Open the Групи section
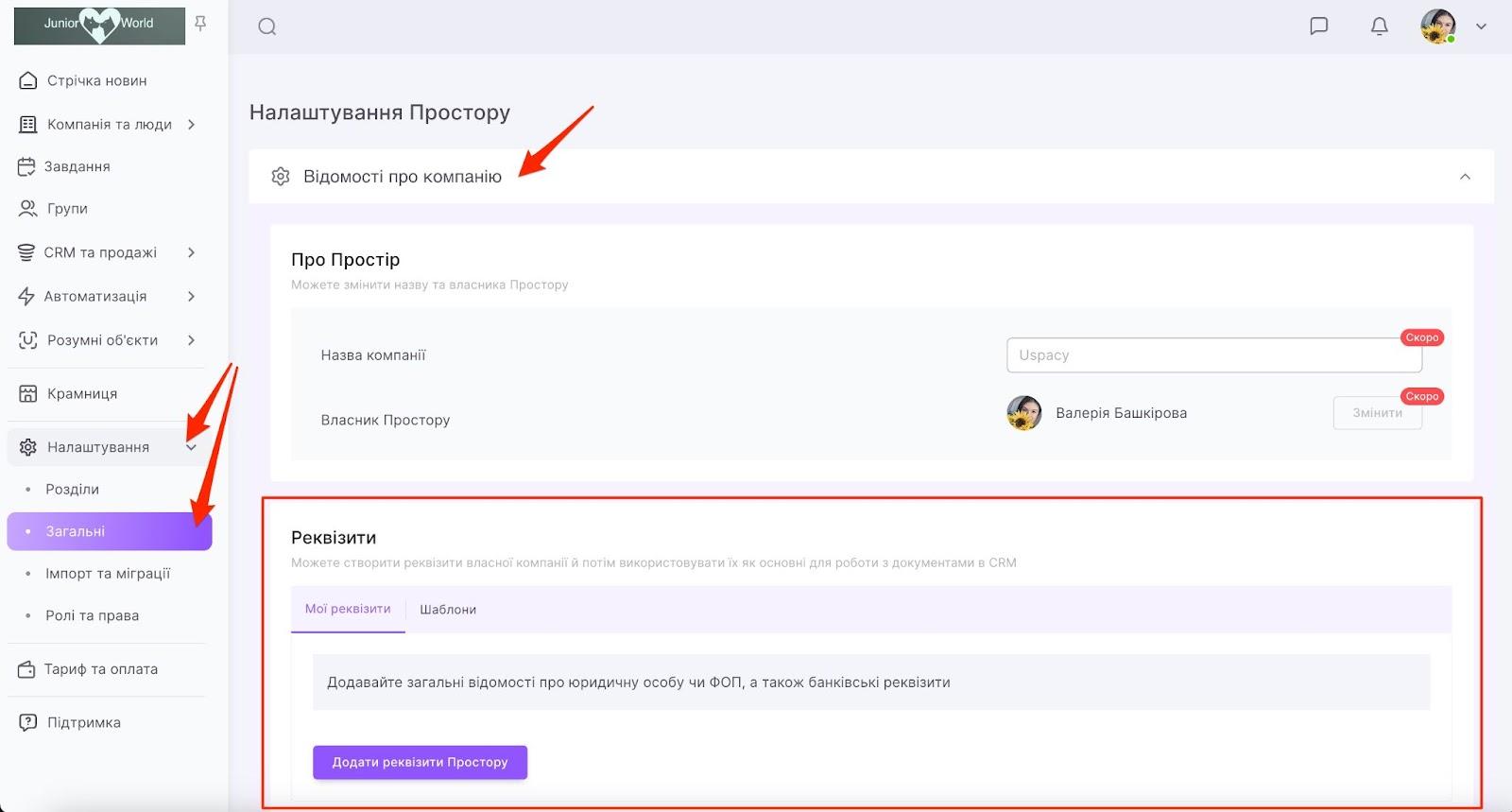The height and width of the screenshot is (812, 1512). (x=67, y=209)
